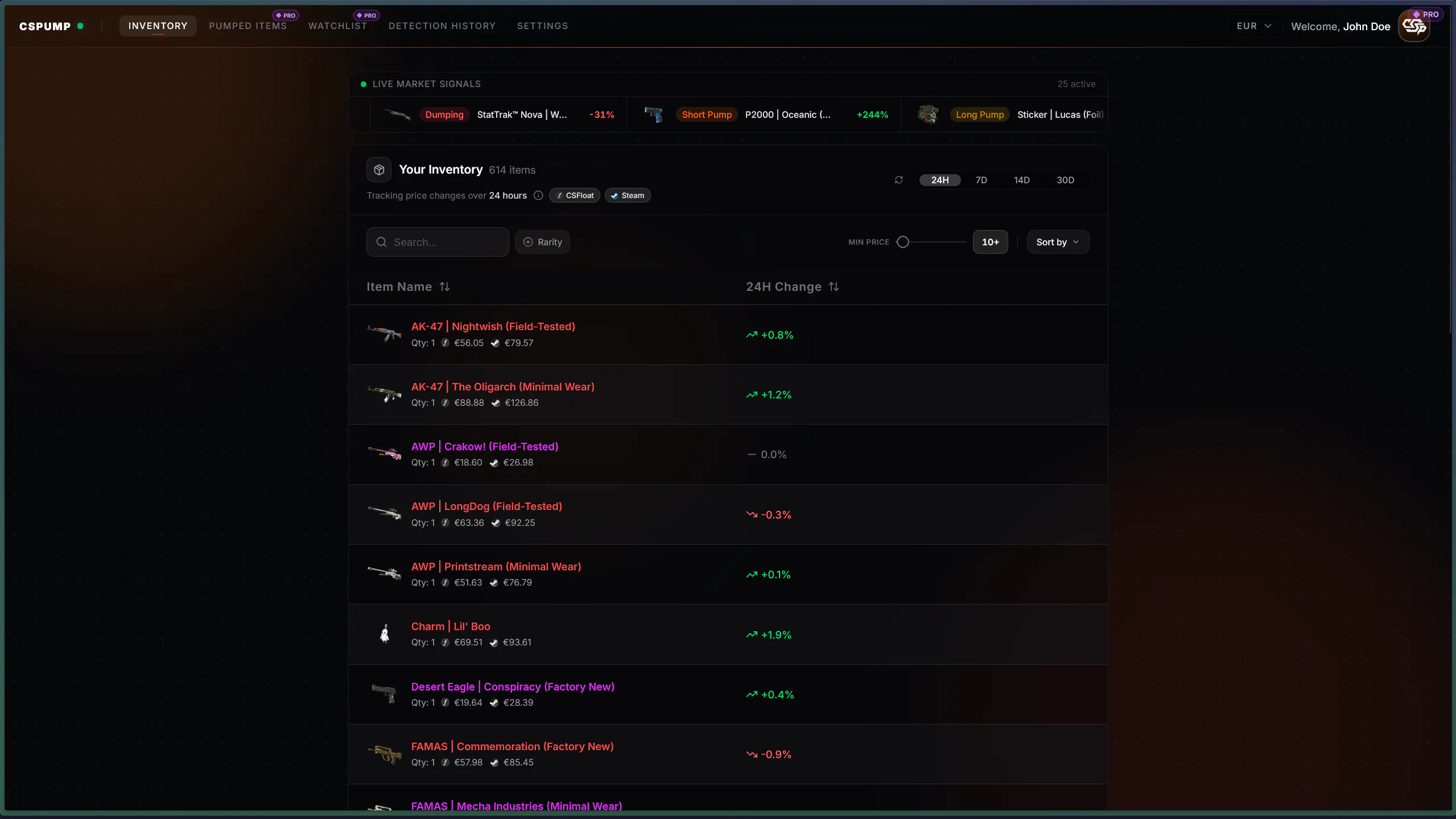The width and height of the screenshot is (1456, 819).
Task: Click the 614 items count
Action: coord(512,170)
